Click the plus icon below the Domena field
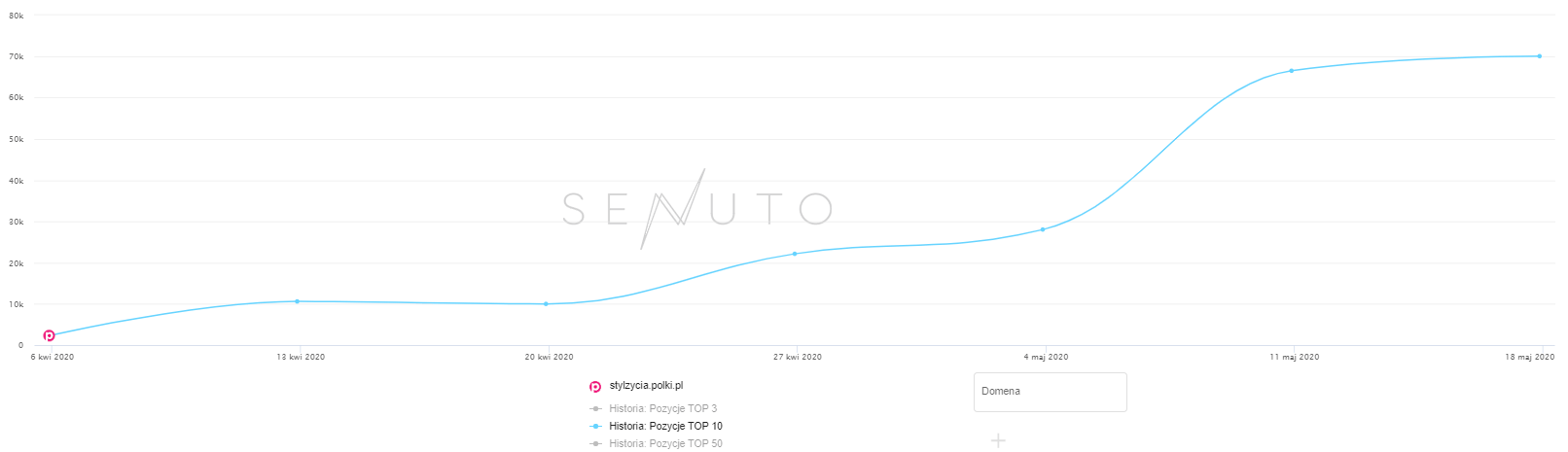Image resolution: width=1568 pixels, height=452 pixels. pyautogui.click(x=998, y=441)
